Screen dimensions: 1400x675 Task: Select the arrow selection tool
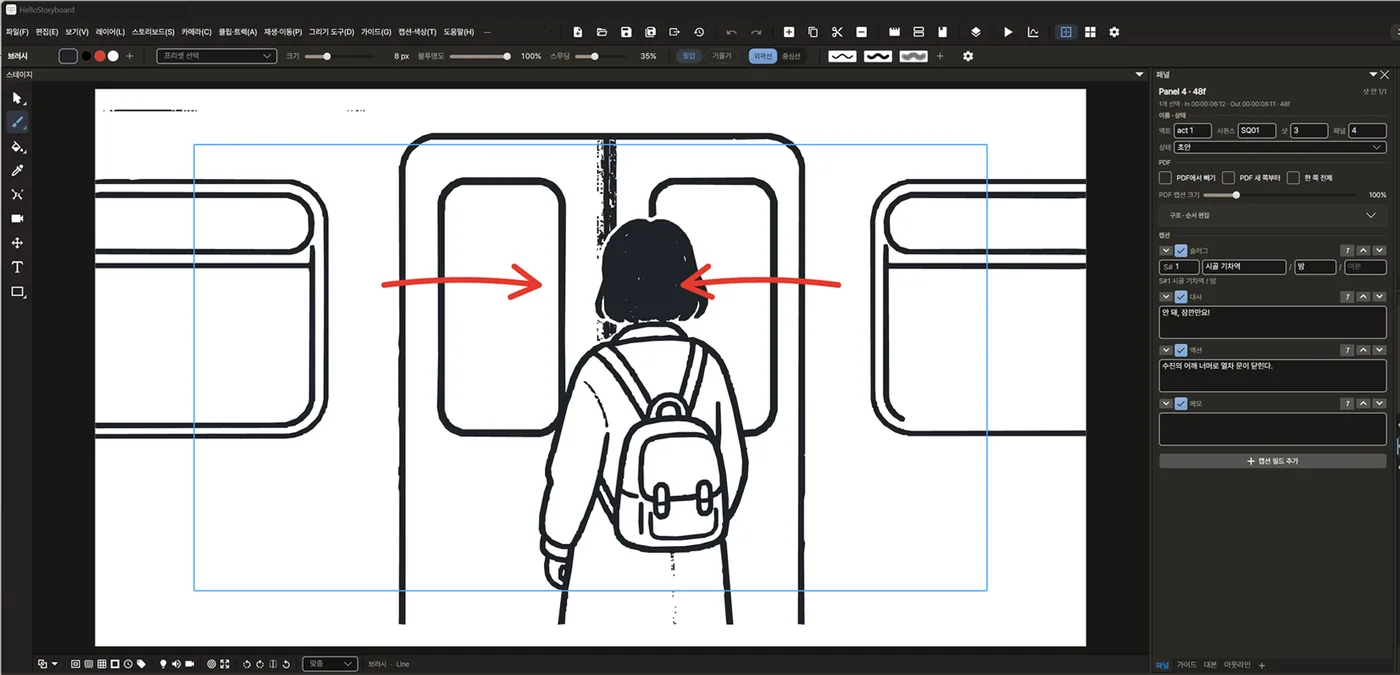pos(17,98)
